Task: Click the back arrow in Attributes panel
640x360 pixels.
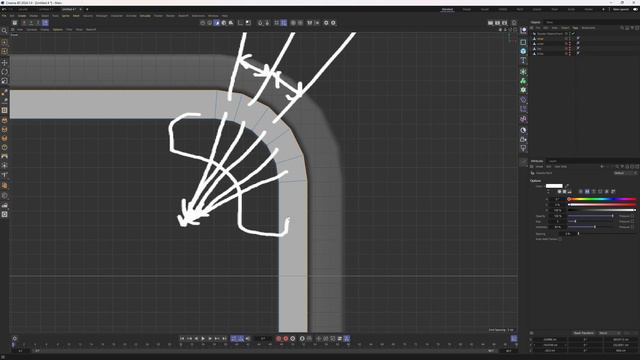Action: pos(602,167)
